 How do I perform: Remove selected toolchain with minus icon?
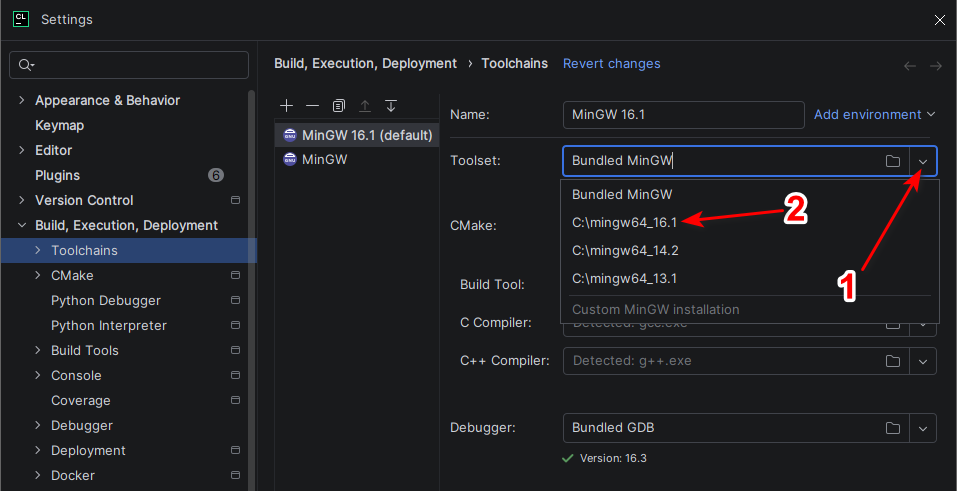[312, 106]
